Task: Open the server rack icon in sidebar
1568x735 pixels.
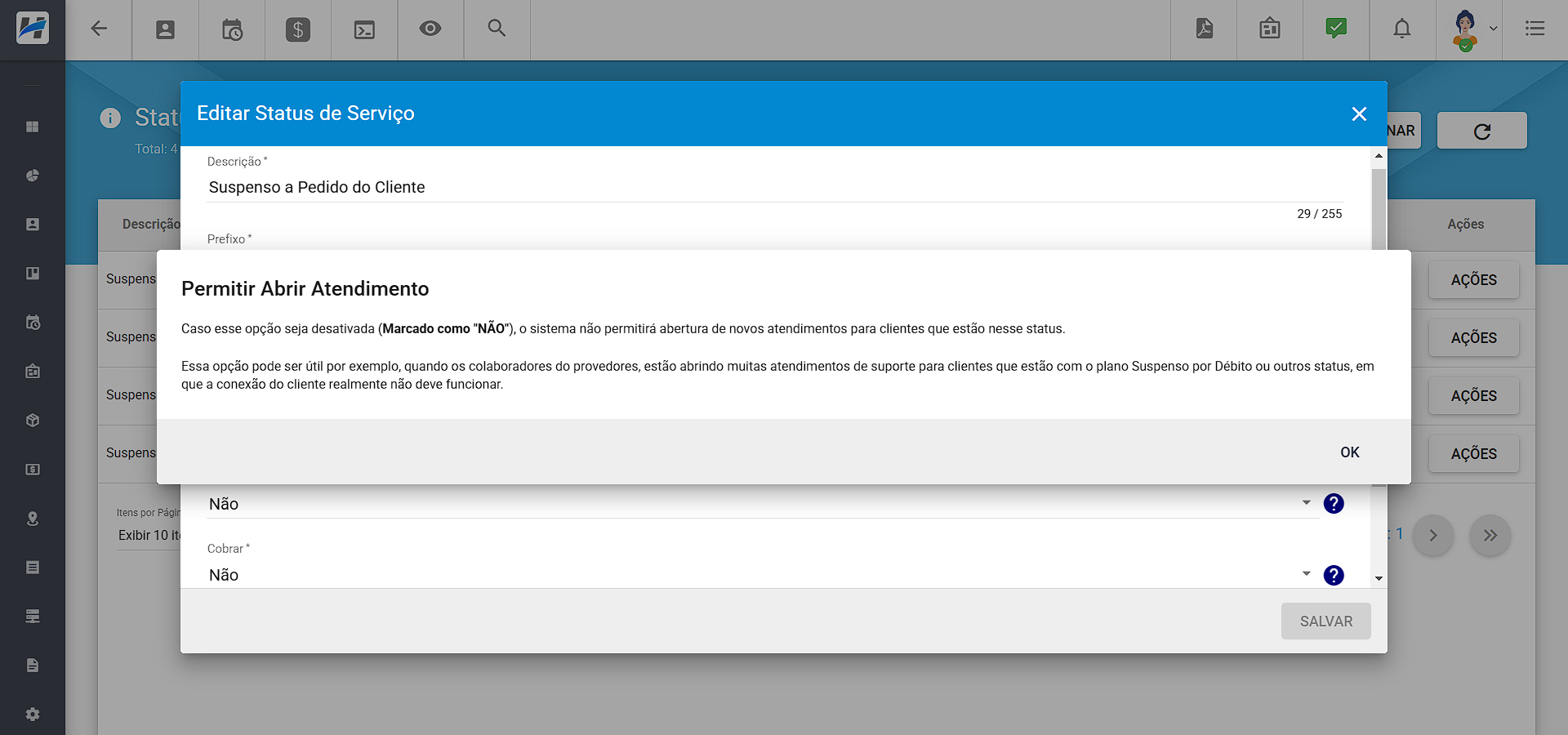Action: tap(33, 617)
